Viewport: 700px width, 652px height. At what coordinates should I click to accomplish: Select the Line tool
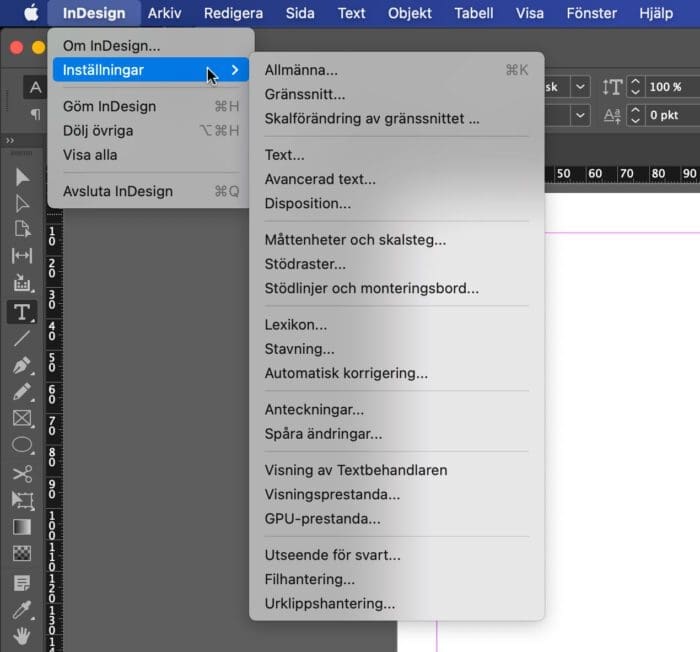tap(22, 339)
